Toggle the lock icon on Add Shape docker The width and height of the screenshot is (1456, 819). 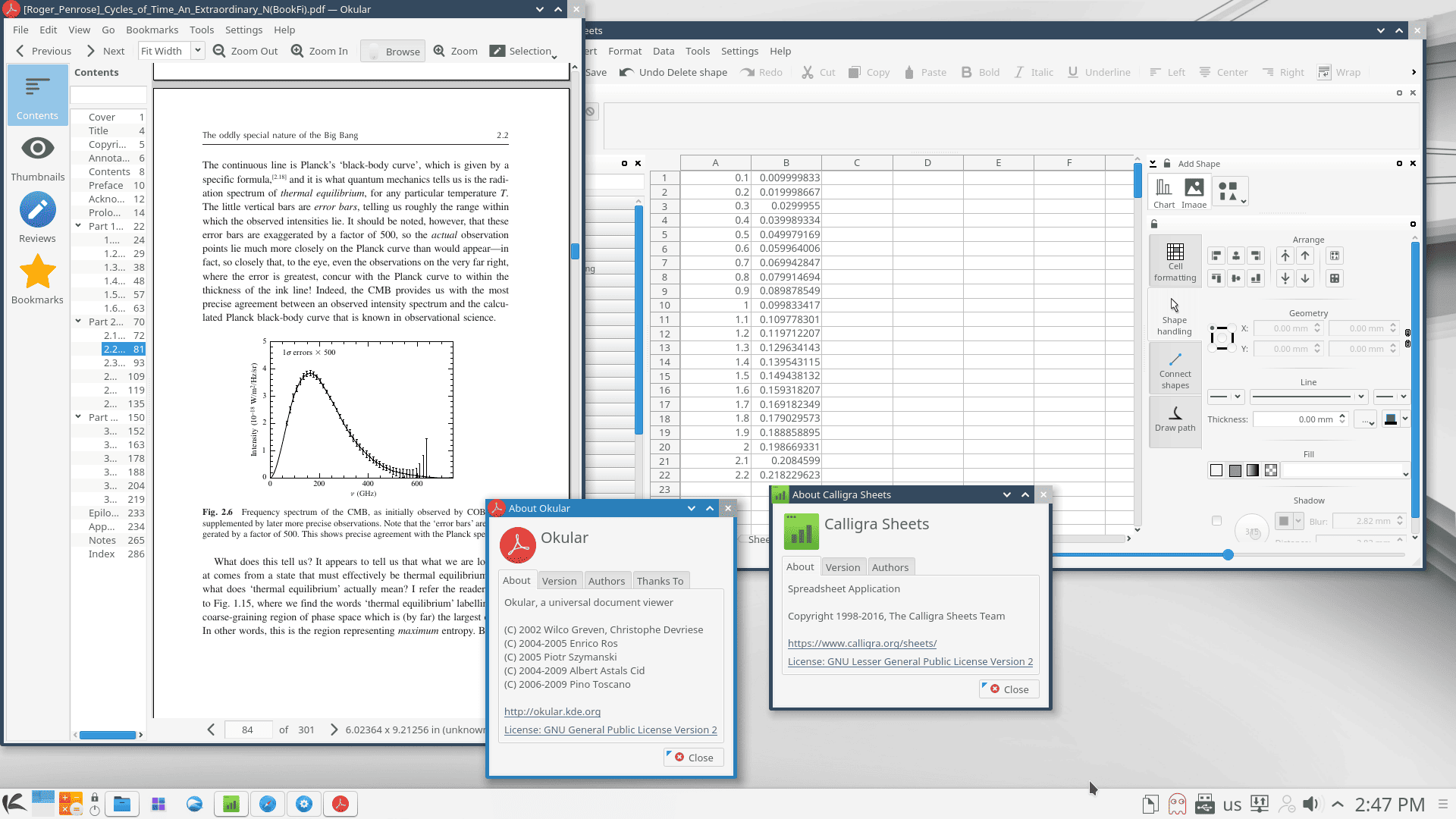click(x=1167, y=164)
